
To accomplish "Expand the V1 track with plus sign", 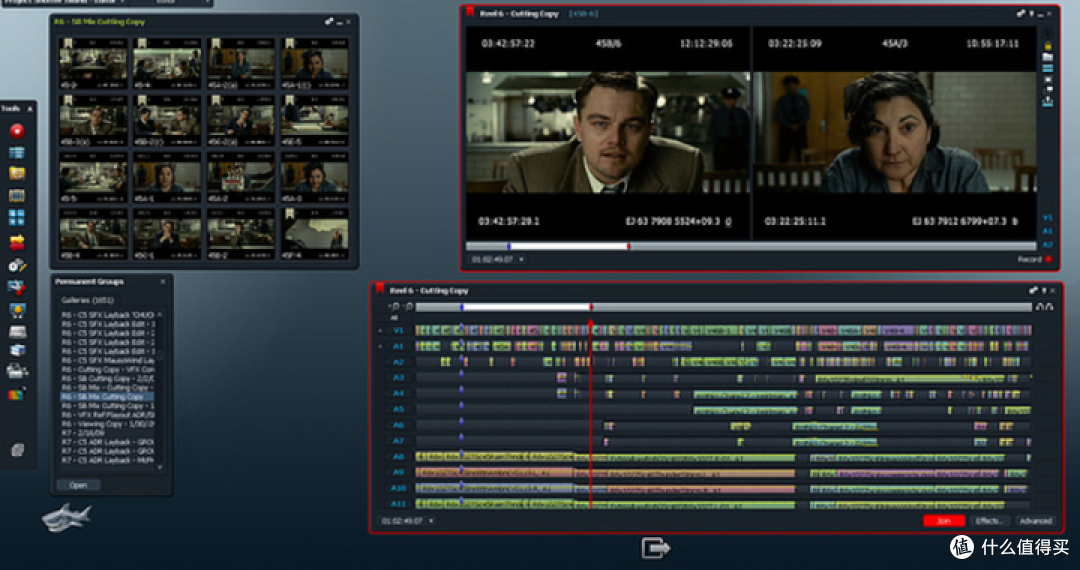I will (381, 330).
